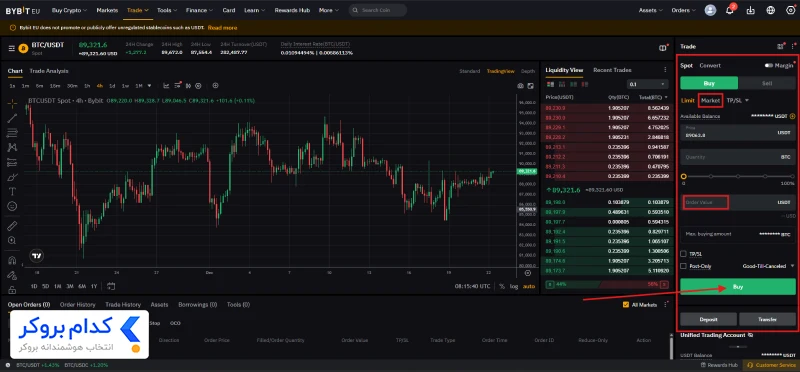Select the ruler measure tool
Viewport: 800px width, 372px height.
click(12, 226)
